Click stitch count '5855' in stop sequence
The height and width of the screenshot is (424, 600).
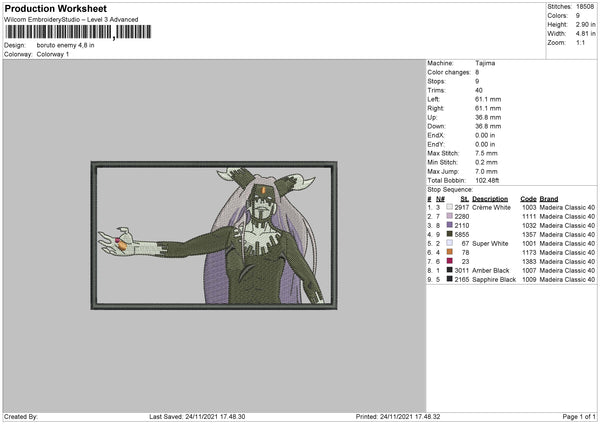[462, 235]
